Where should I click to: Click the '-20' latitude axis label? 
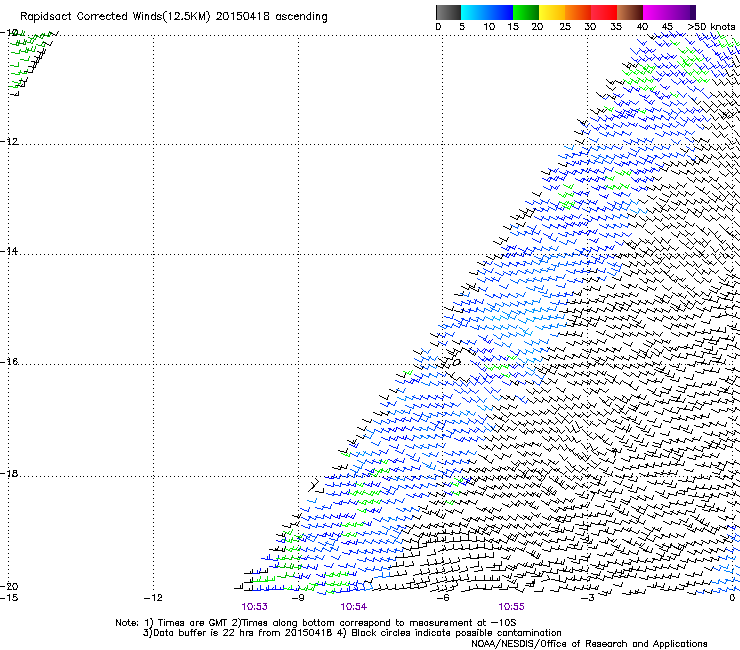tap(9, 586)
